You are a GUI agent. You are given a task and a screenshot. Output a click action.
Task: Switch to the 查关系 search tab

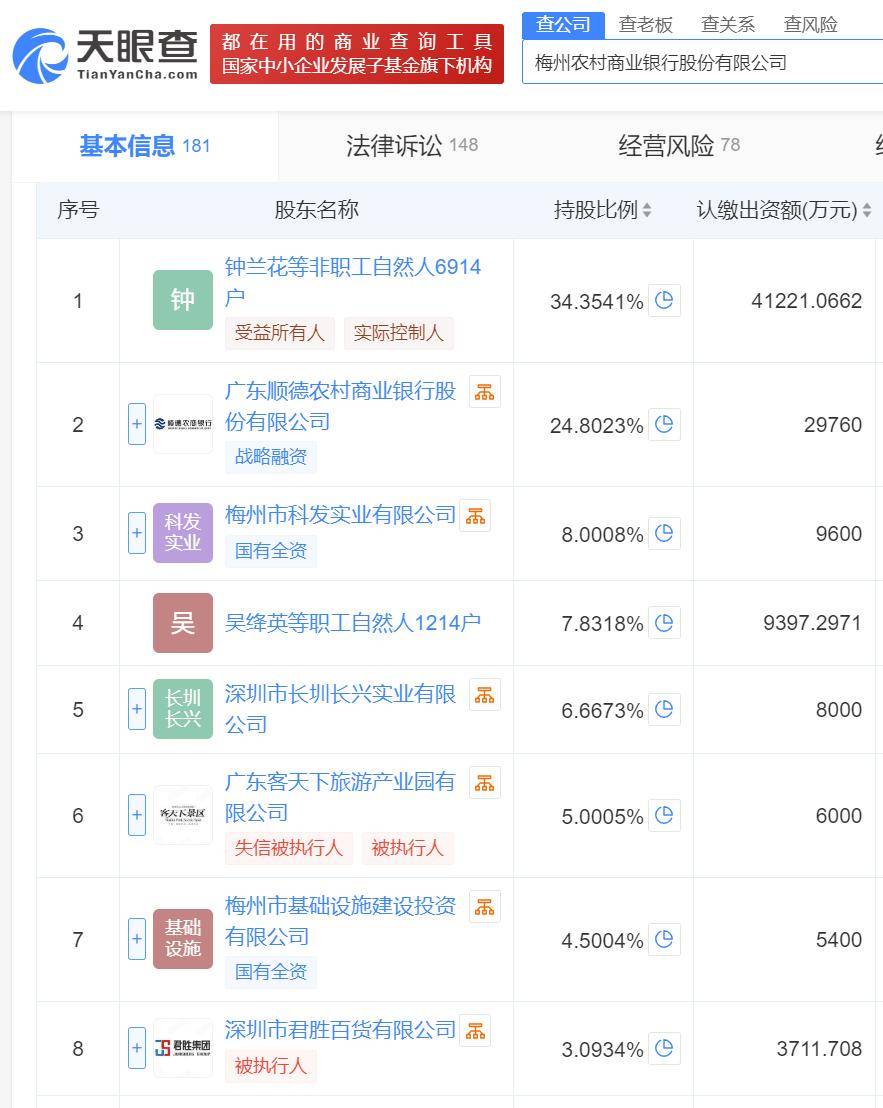(x=728, y=25)
